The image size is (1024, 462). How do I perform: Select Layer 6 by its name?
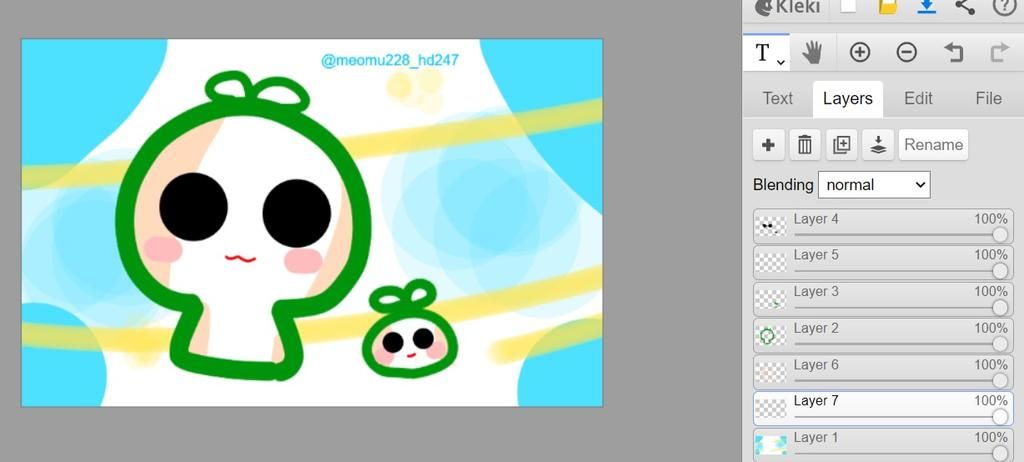[816, 365]
